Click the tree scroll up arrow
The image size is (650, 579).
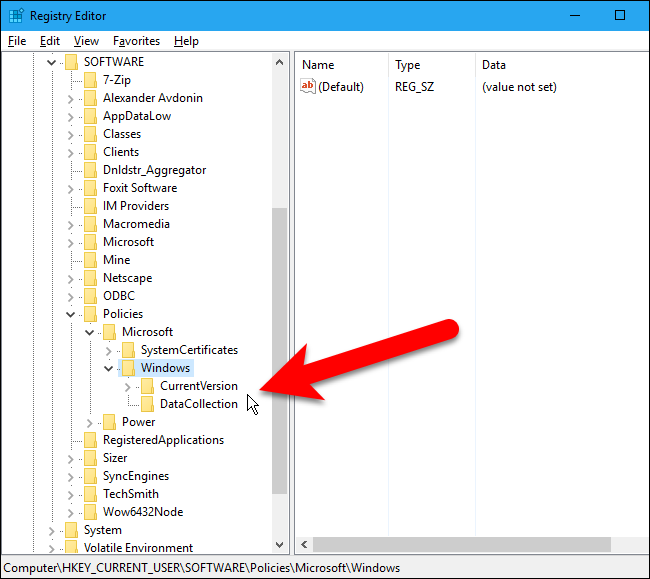pos(279,63)
